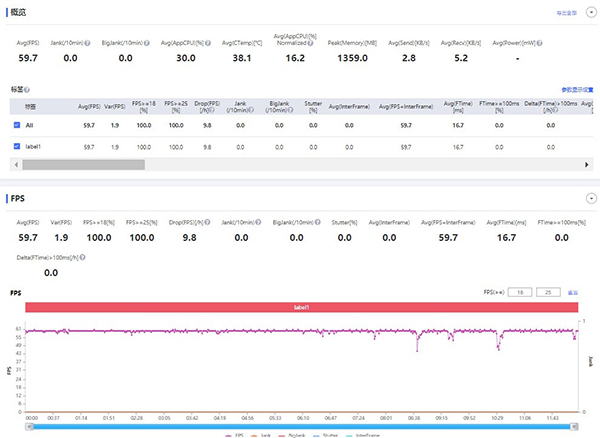This screenshot has height=438, width=600.
Task: Uncheck the All row checkbox
Action: tap(17, 125)
